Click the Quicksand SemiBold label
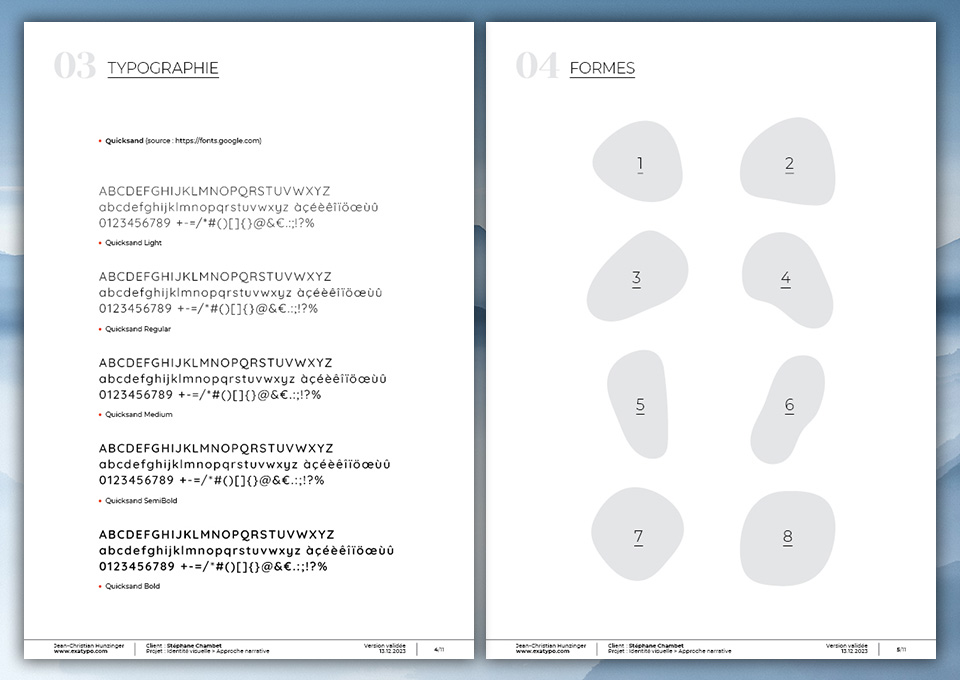960x680 pixels. click(x=141, y=501)
